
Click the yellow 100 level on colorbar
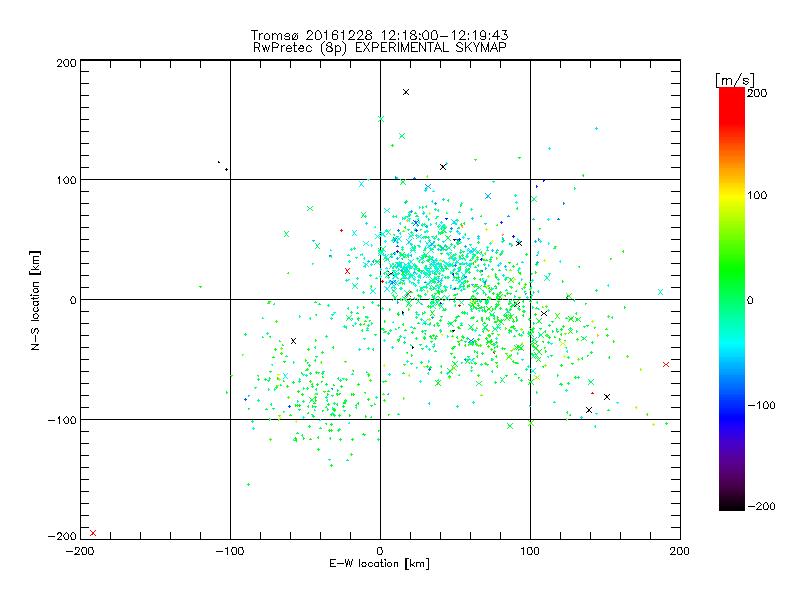(x=732, y=195)
